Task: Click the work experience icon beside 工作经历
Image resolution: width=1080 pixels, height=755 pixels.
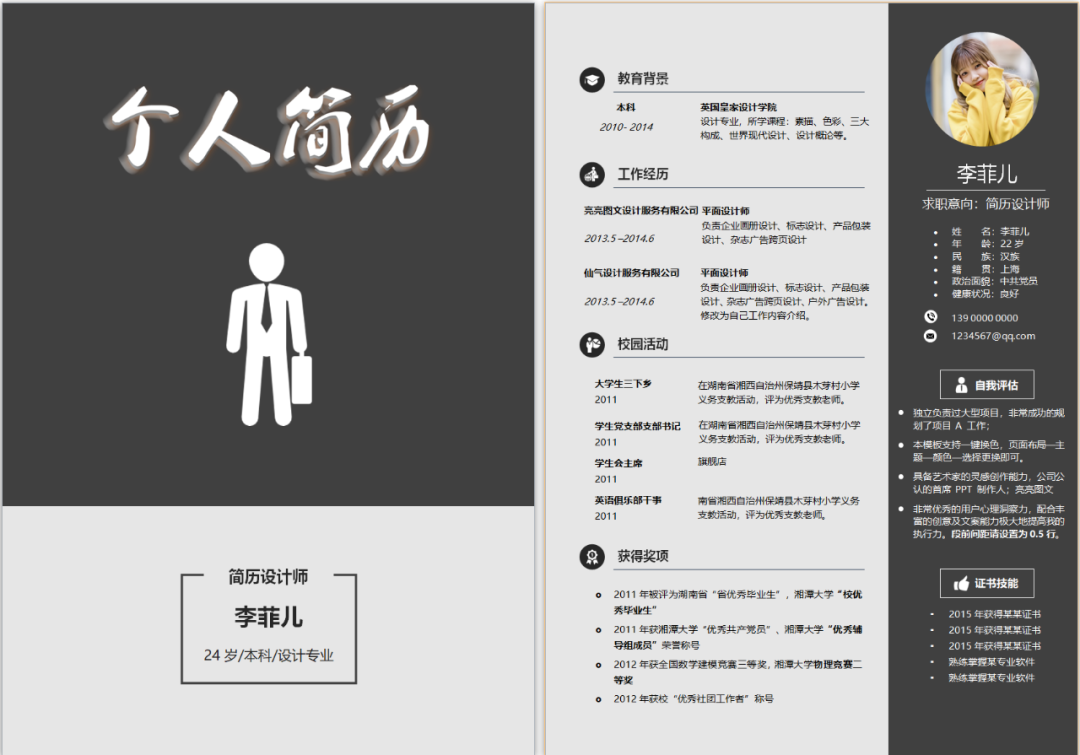Action: (x=592, y=175)
